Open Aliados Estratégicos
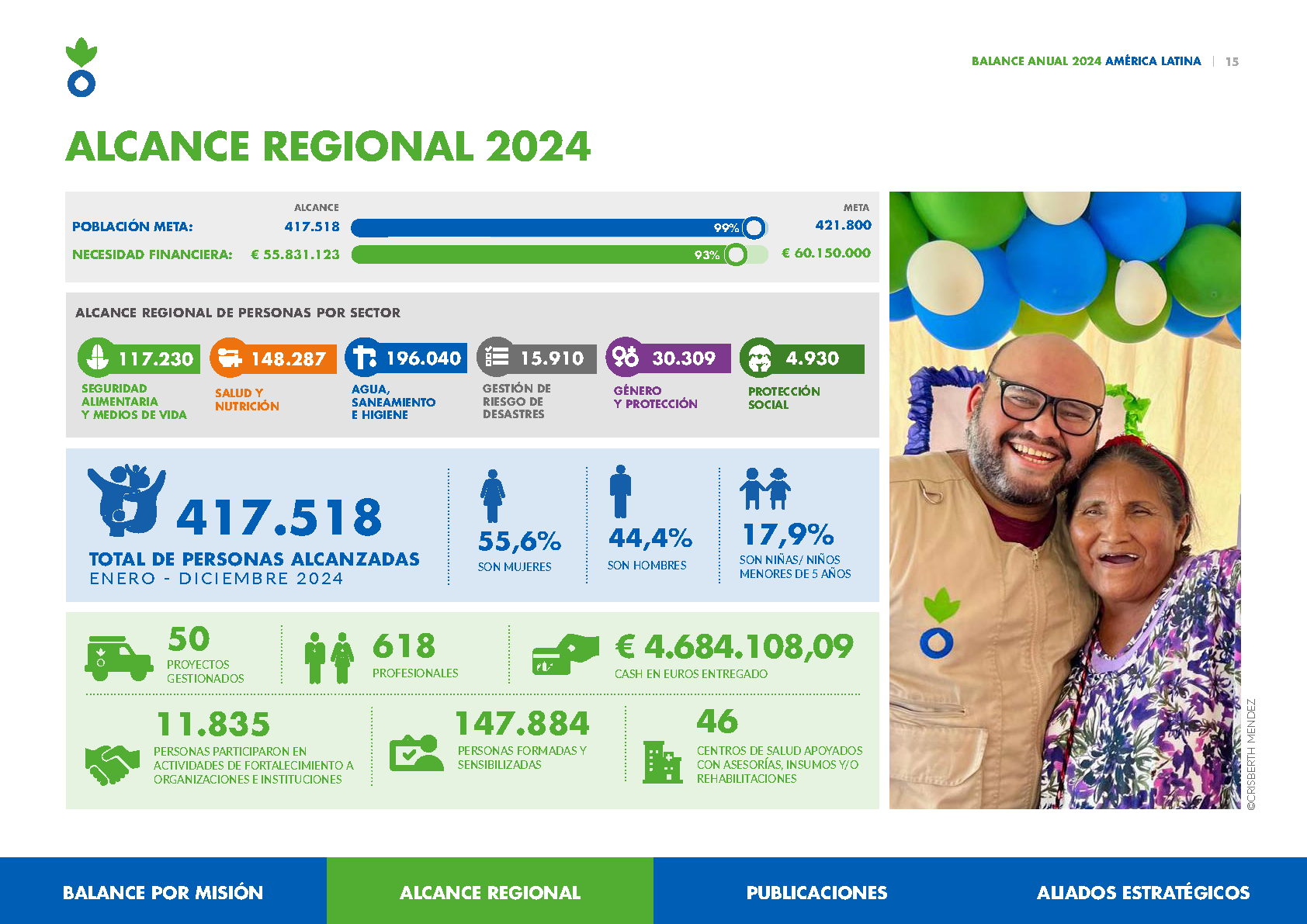Image resolution: width=1307 pixels, height=924 pixels. (1143, 892)
